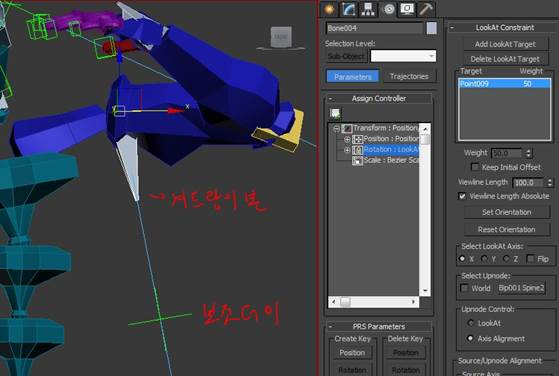This screenshot has width=559, height=376.
Task: Open the Display command panel tab
Action: (407, 9)
